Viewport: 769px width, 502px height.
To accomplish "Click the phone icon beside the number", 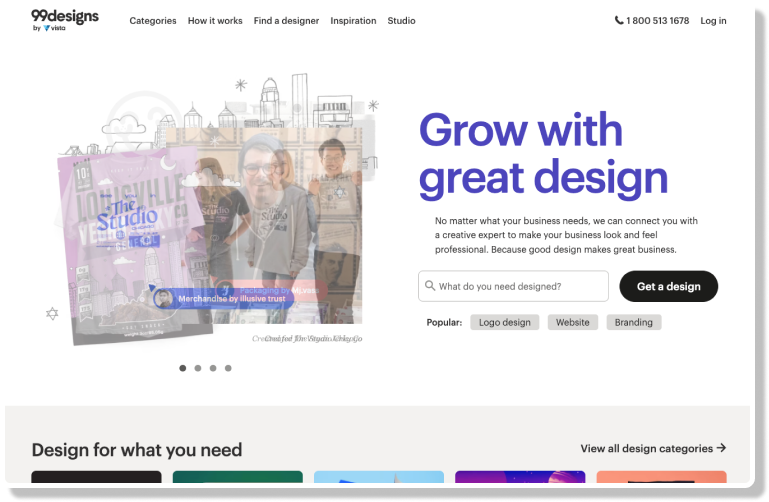I will [x=619, y=21].
